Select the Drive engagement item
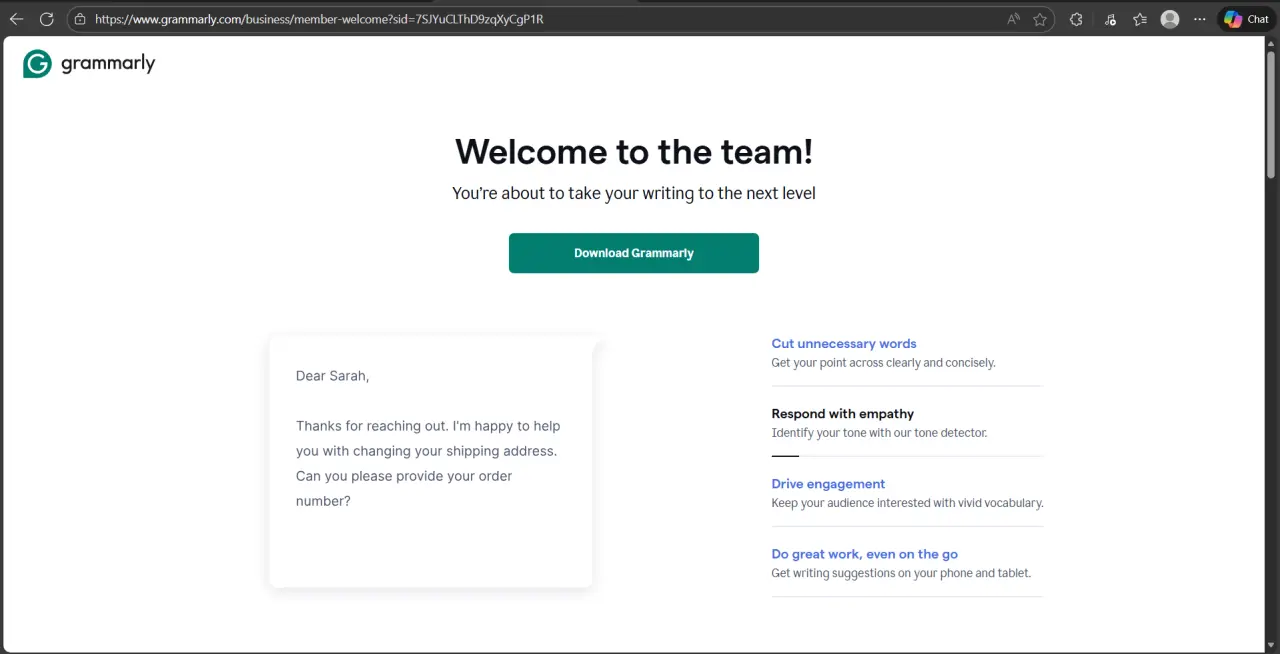 828,483
